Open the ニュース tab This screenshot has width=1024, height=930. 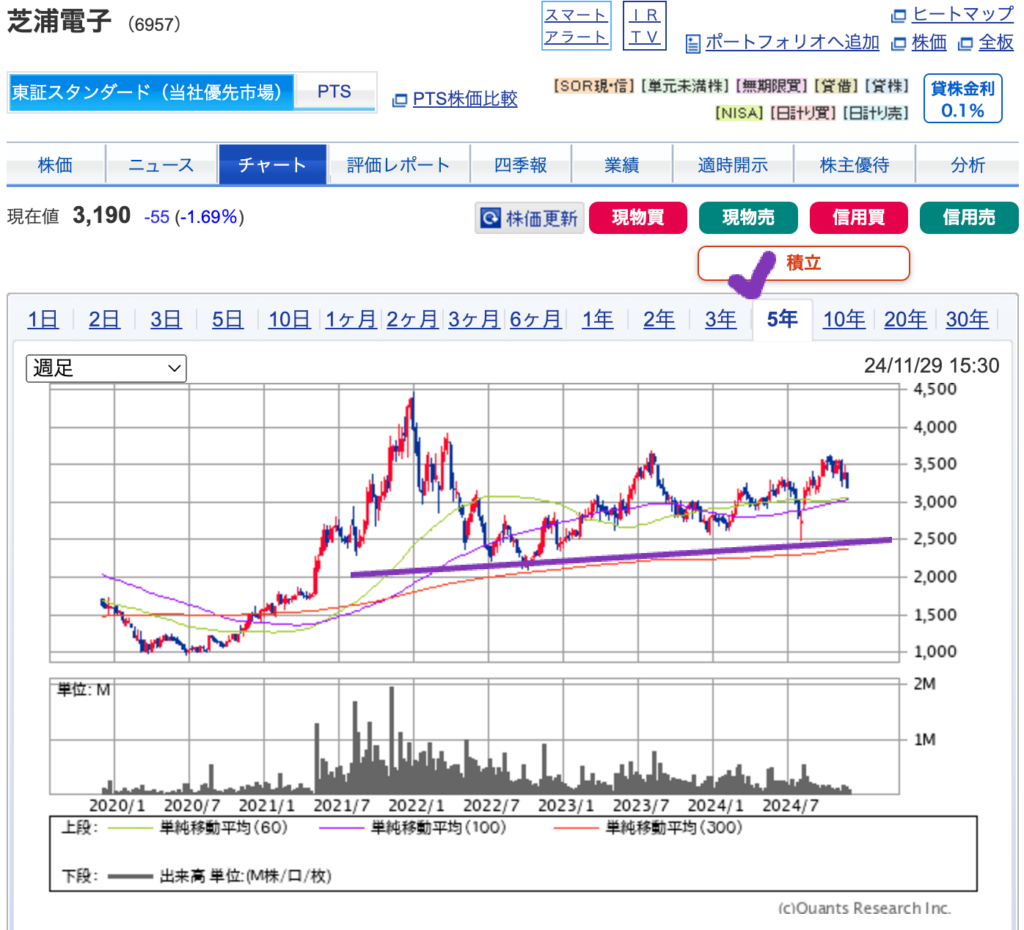[x=161, y=165]
